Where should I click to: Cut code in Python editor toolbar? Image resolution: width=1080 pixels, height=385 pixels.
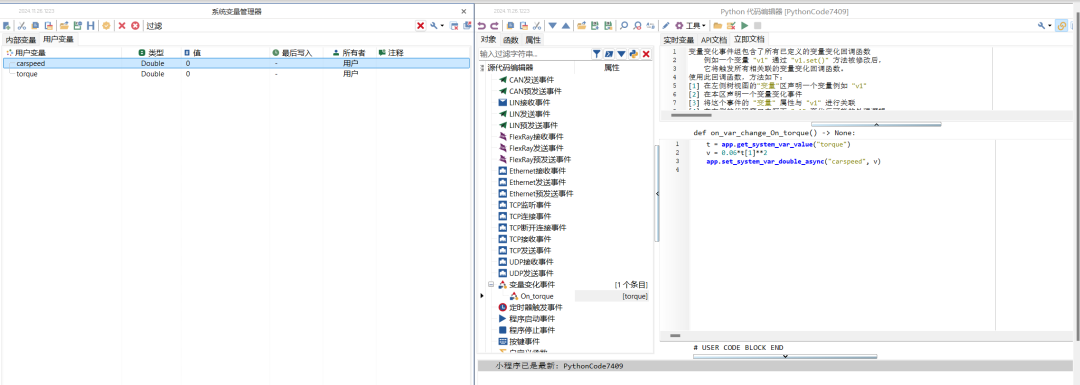click(x=537, y=25)
